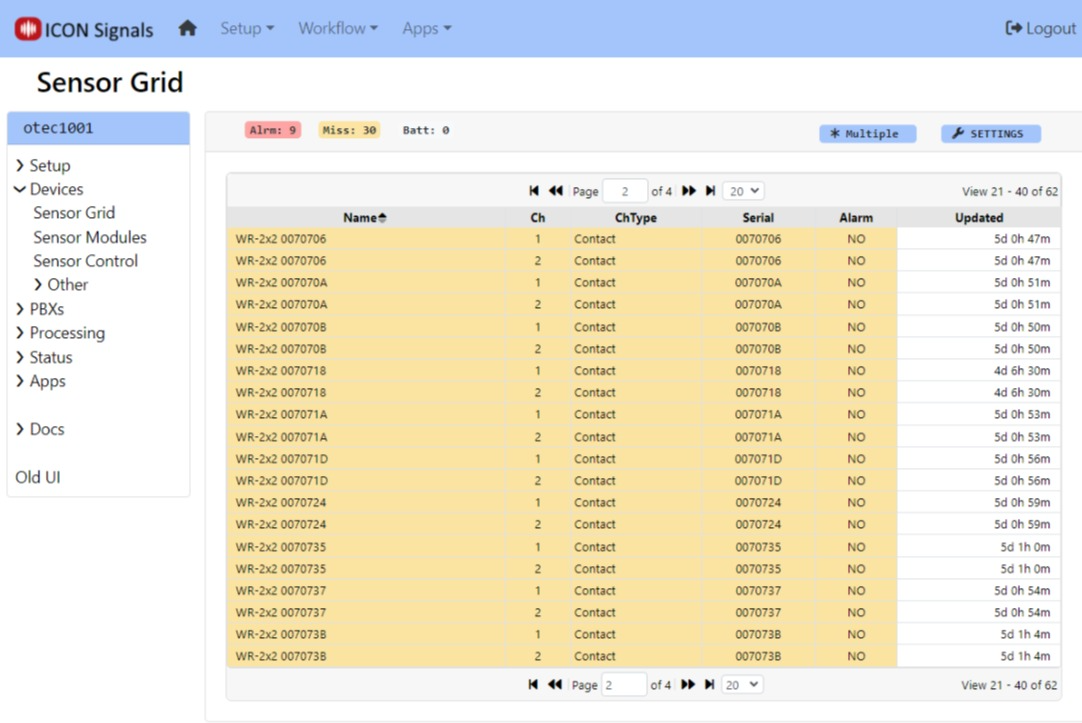This screenshot has width=1082, height=723.
Task: Jump to last page in top pager
Action: [710, 191]
